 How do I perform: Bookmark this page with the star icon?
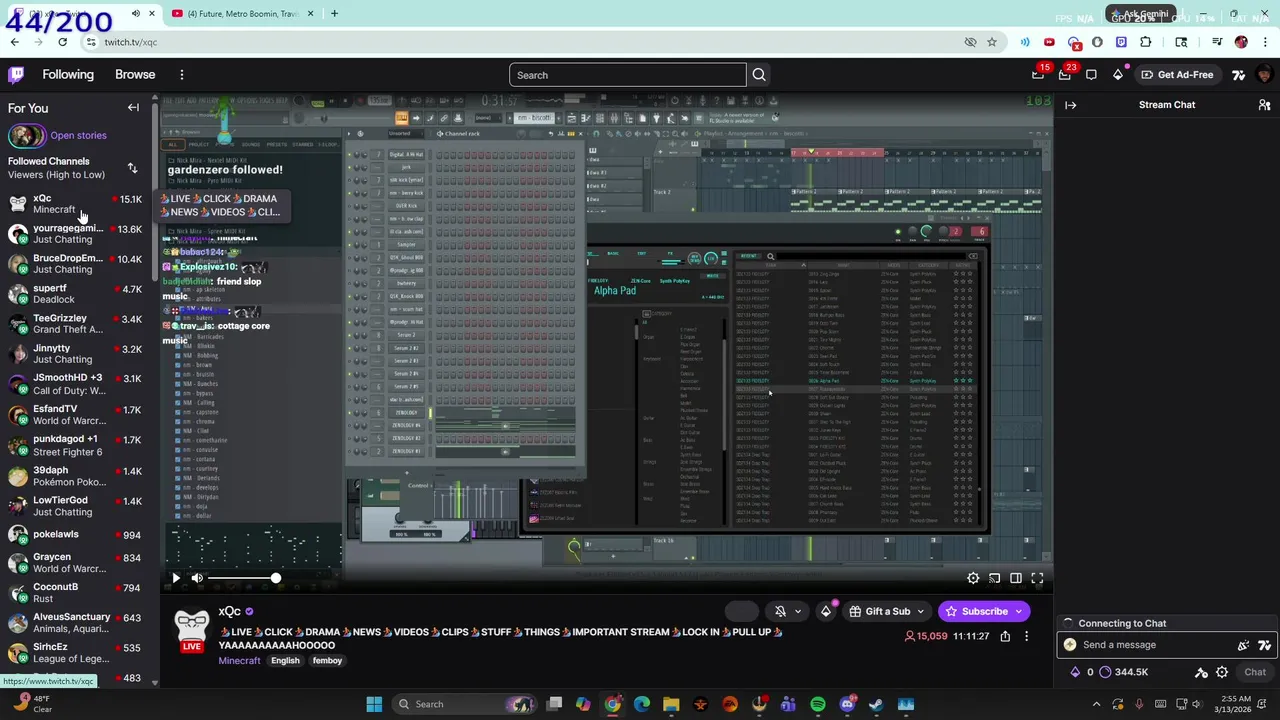click(x=991, y=42)
